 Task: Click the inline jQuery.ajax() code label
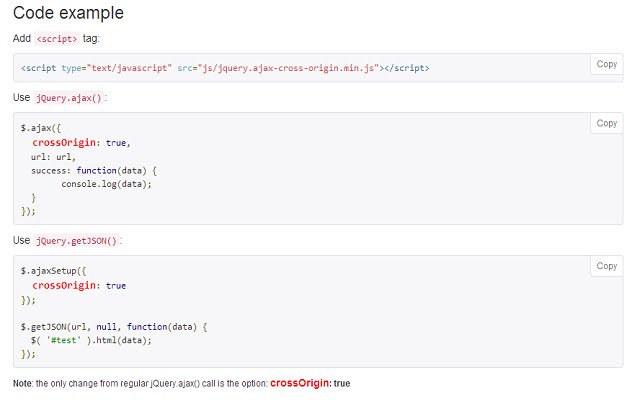coord(69,98)
